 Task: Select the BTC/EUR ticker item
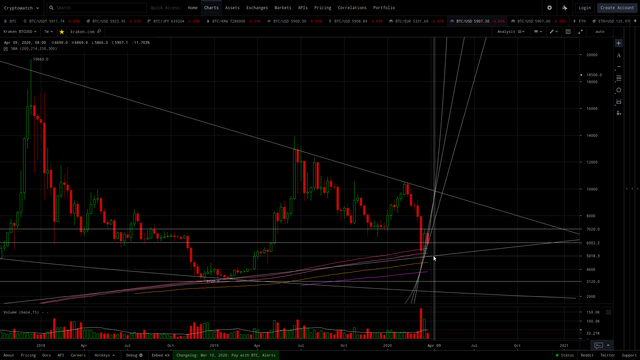(417, 21)
